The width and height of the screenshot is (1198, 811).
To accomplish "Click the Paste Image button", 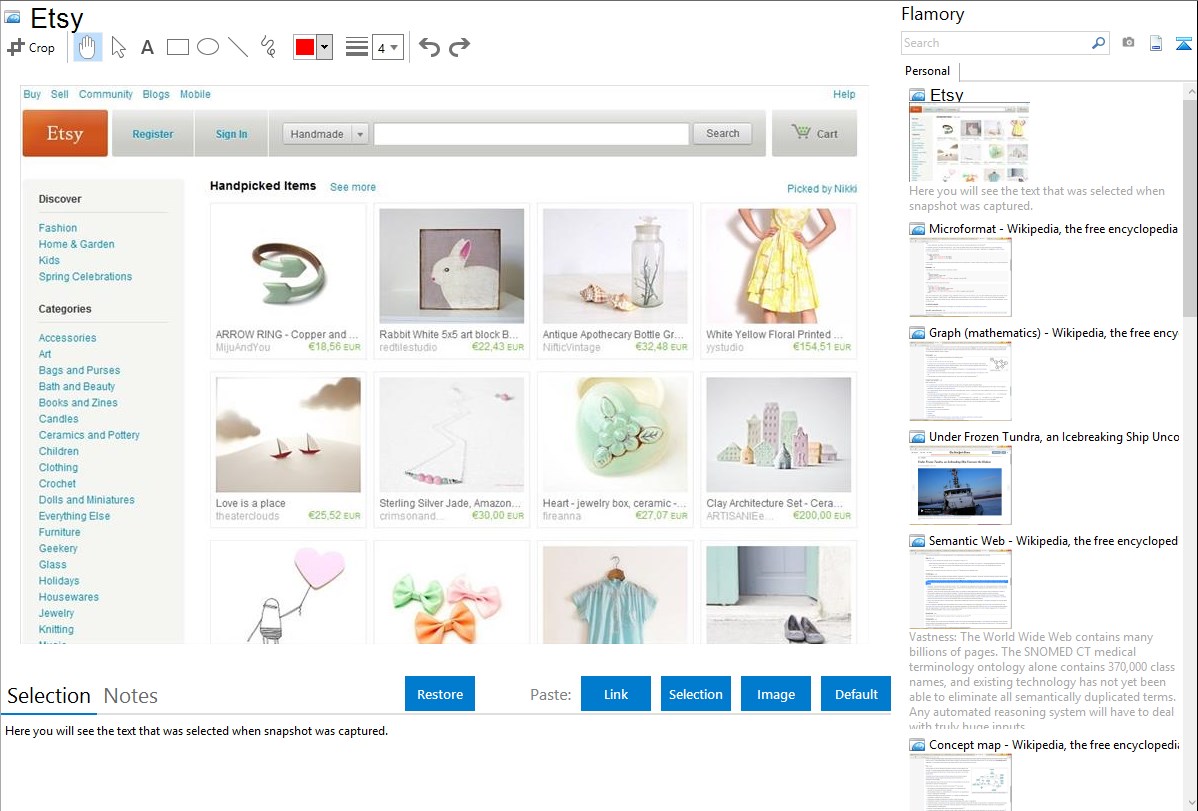I will click(775, 693).
